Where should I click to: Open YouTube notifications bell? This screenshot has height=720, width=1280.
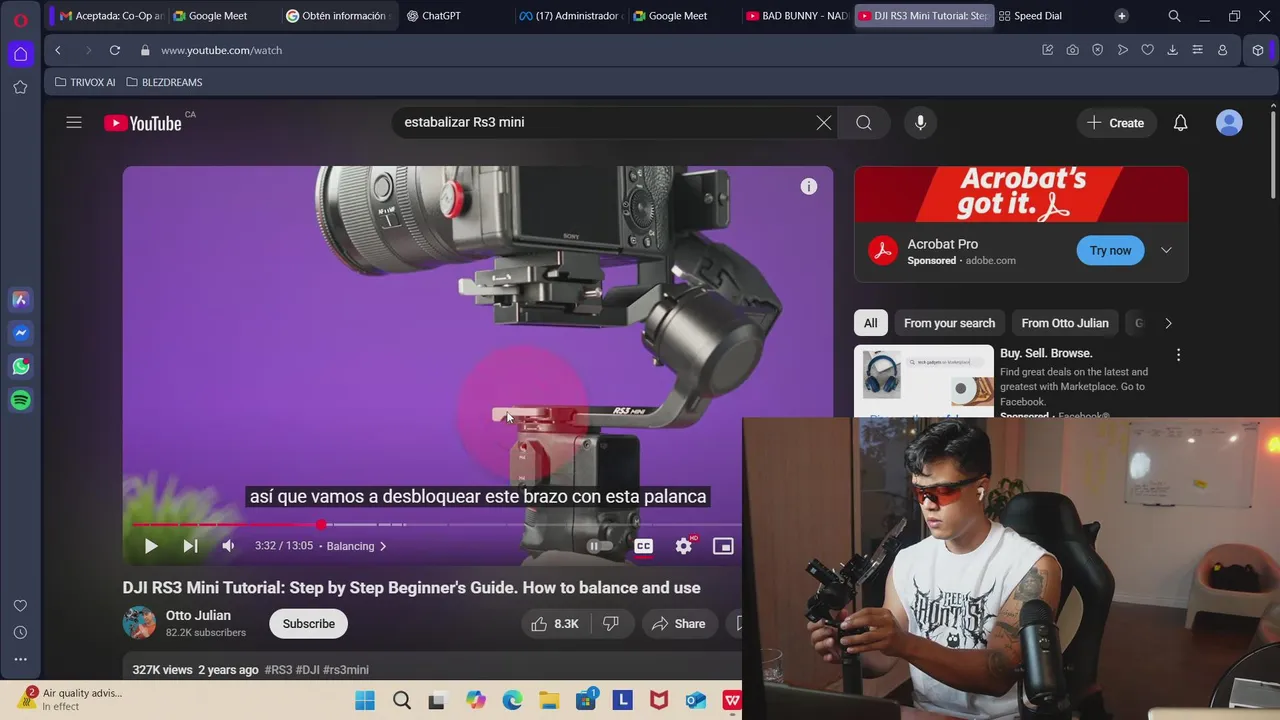tap(1180, 123)
